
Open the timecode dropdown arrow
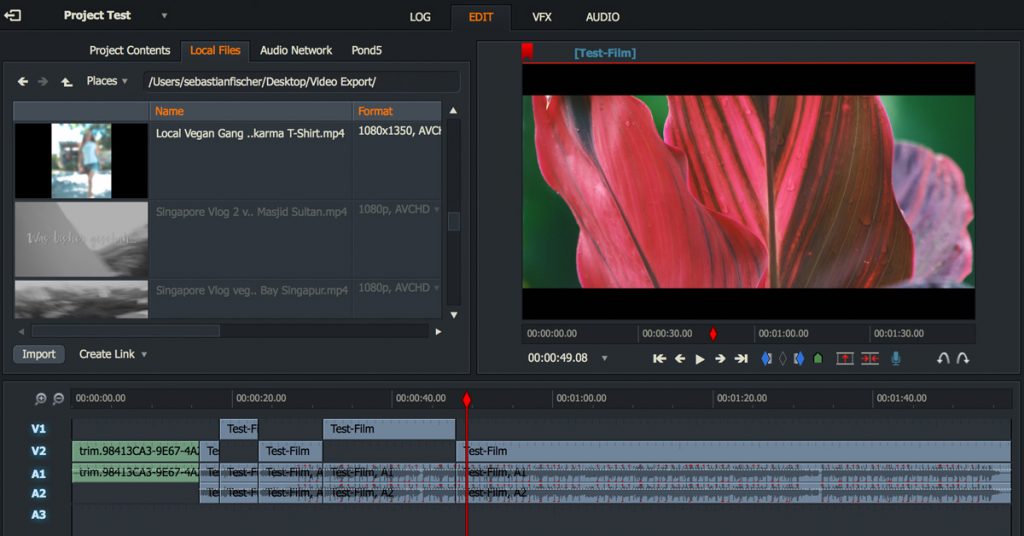pyautogui.click(x=604, y=358)
